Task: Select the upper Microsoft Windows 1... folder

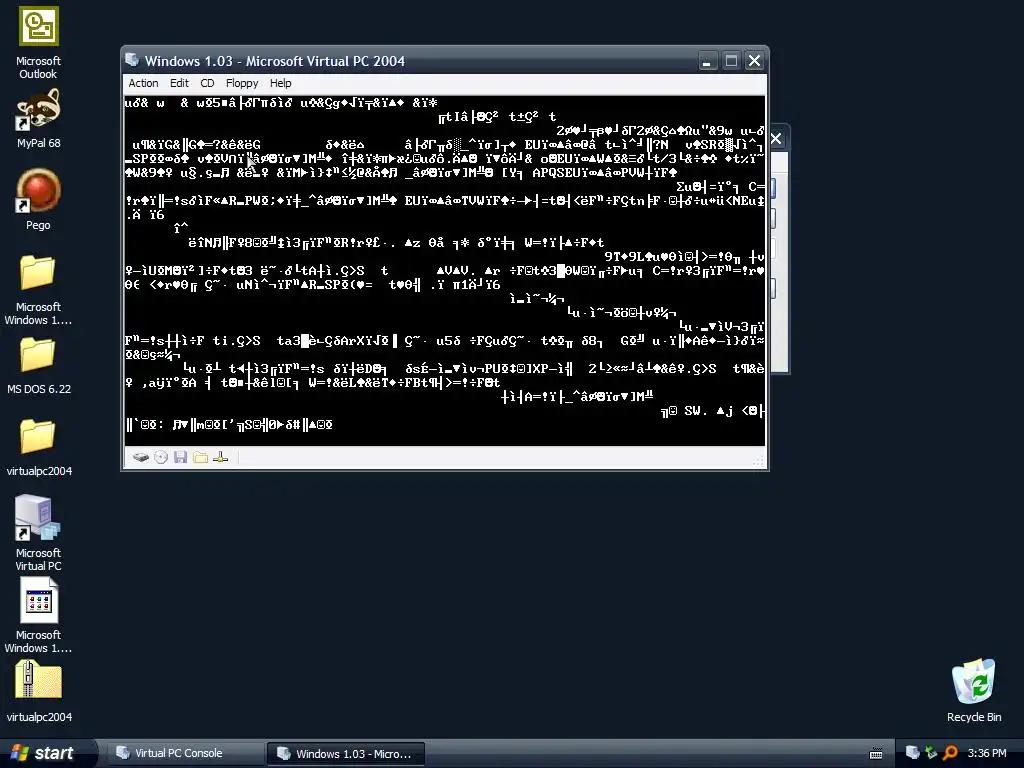Action: coord(38,289)
